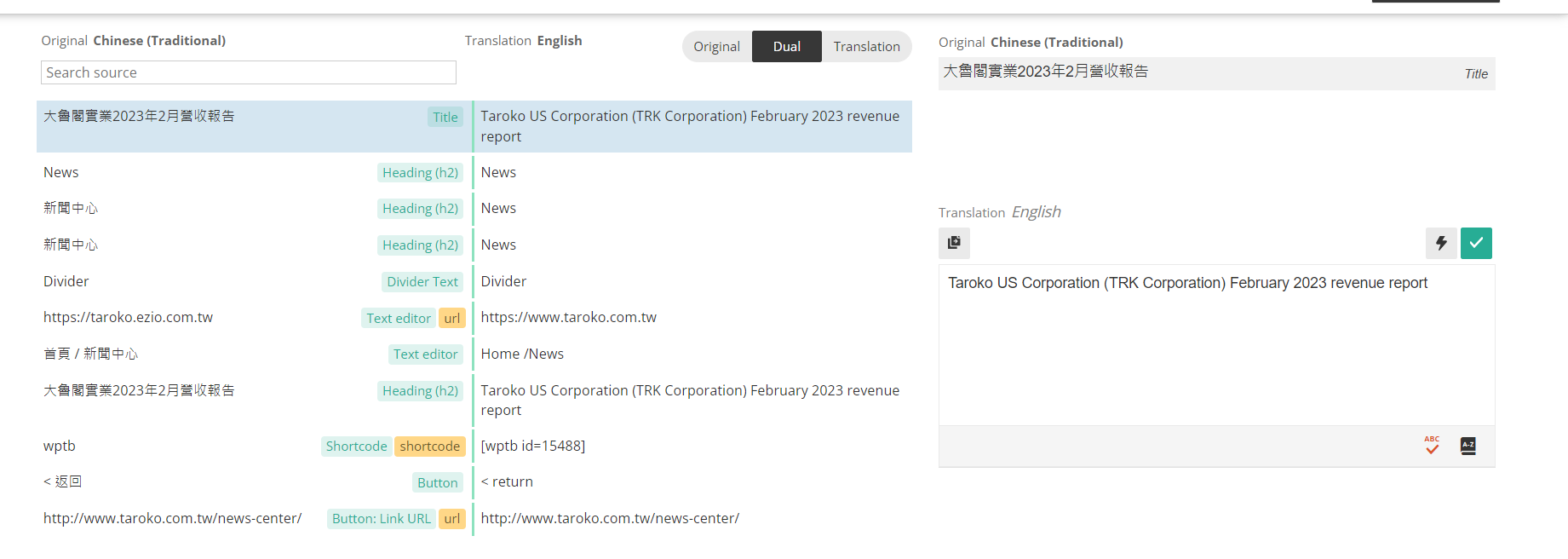
Task: Select the source row tagged Title
Action: [x=255, y=126]
